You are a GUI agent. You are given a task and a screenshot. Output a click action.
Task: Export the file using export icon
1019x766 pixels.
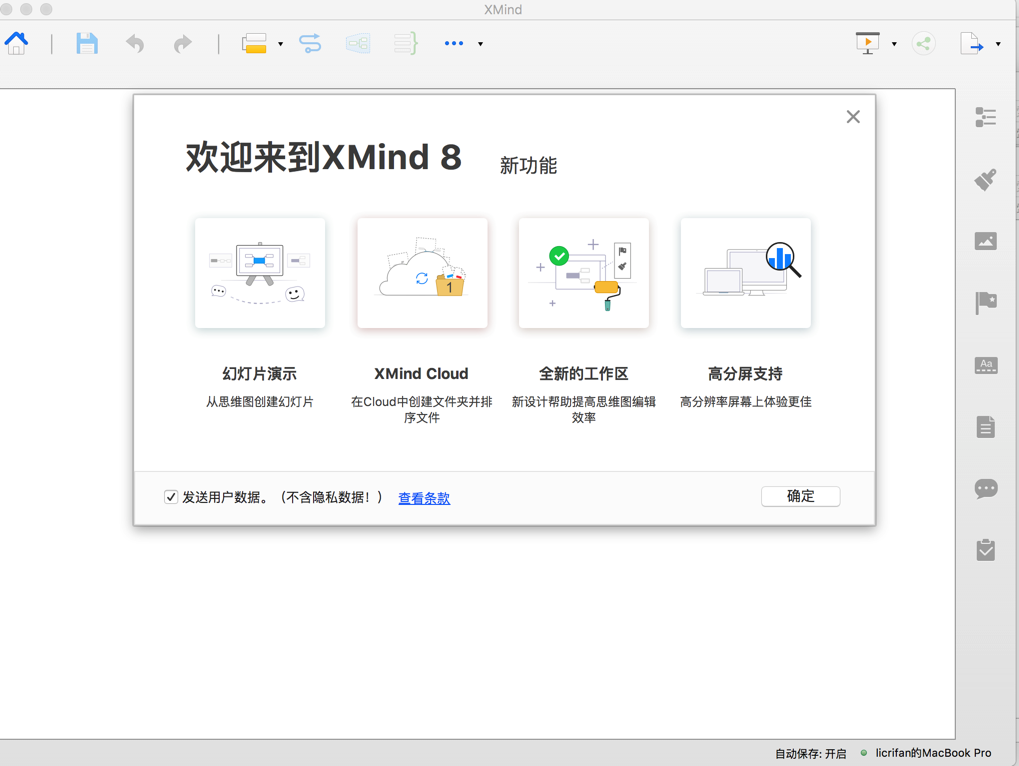pos(972,44)
